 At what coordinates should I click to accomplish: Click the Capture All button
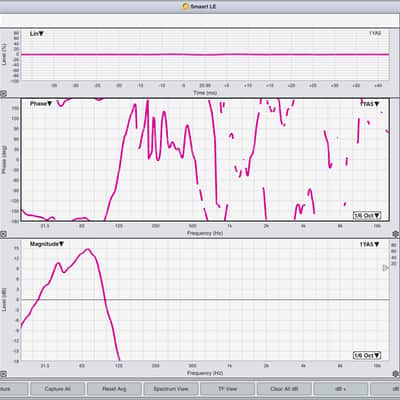57,389
